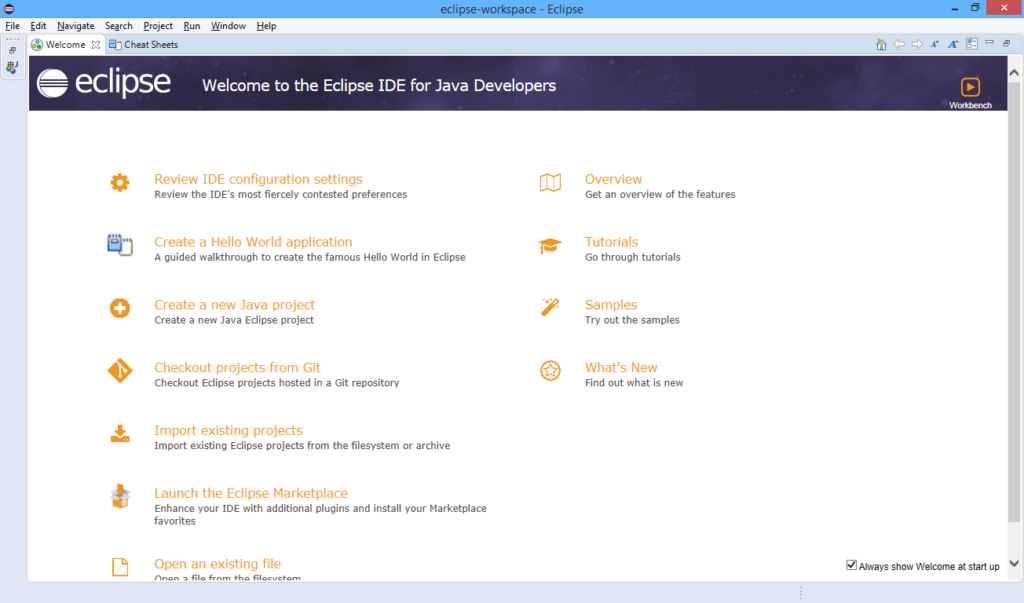
Task: Open the Project menu
Action: pyautogui.click(x=158, y=25)
